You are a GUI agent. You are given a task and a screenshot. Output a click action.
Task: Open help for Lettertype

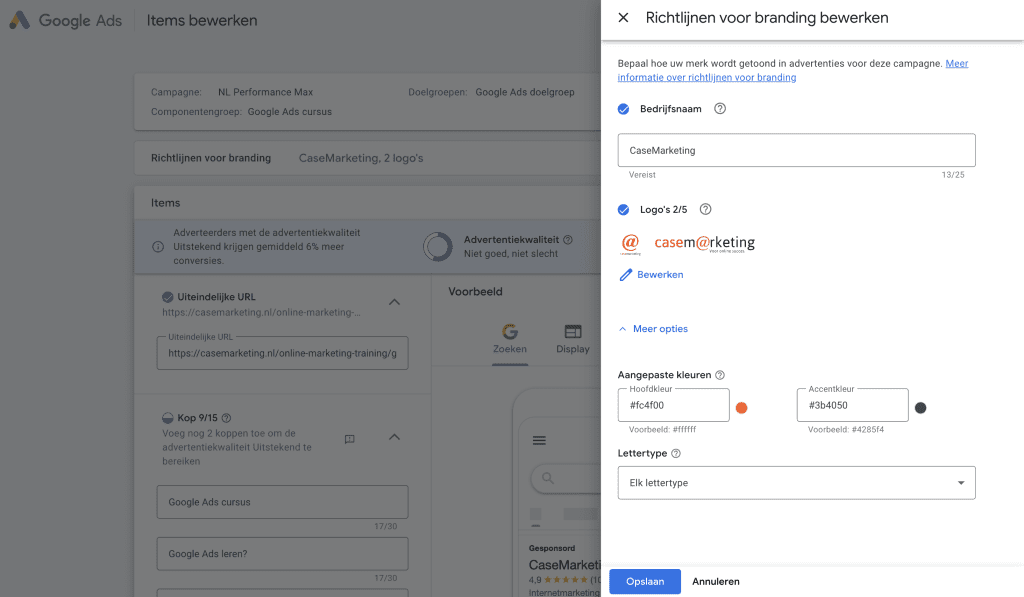point(676,453)
